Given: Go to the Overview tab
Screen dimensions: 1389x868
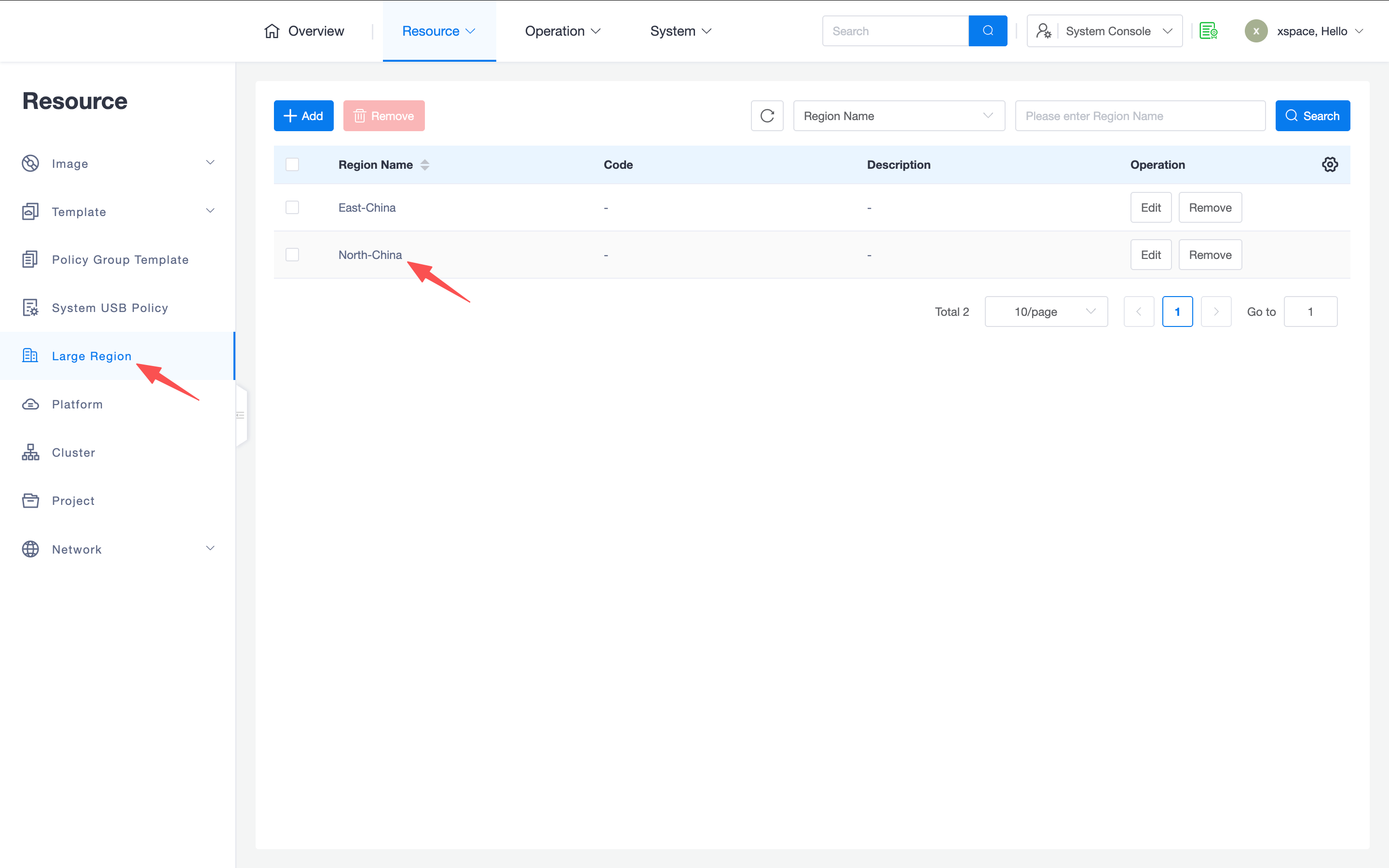Looking at the screenshot, I should point(304,31).
